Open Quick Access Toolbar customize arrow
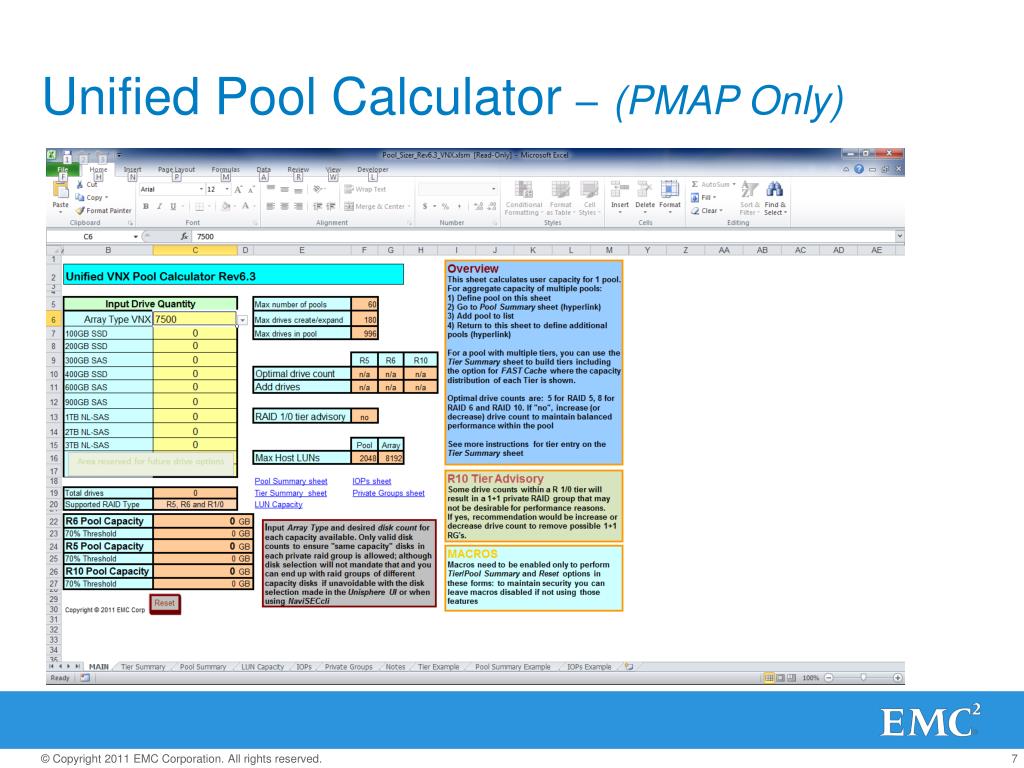The height and width of the screenshot is (768, 1024). [119, 155]
